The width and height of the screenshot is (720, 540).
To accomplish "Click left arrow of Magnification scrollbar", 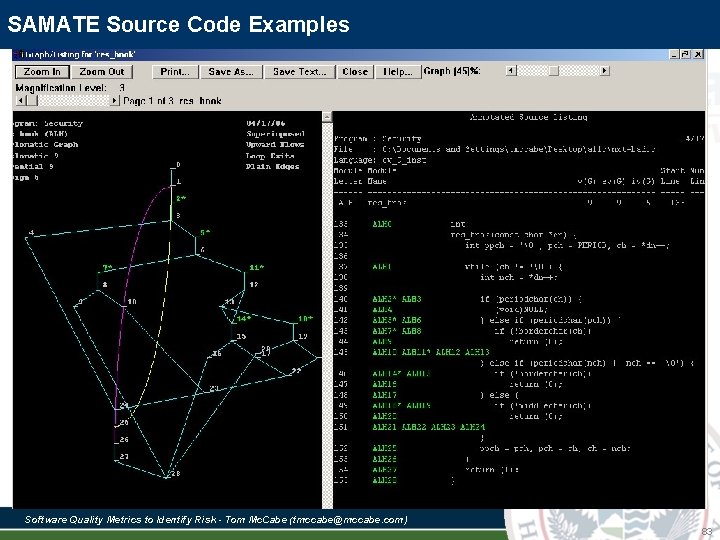I will (20, 100).
